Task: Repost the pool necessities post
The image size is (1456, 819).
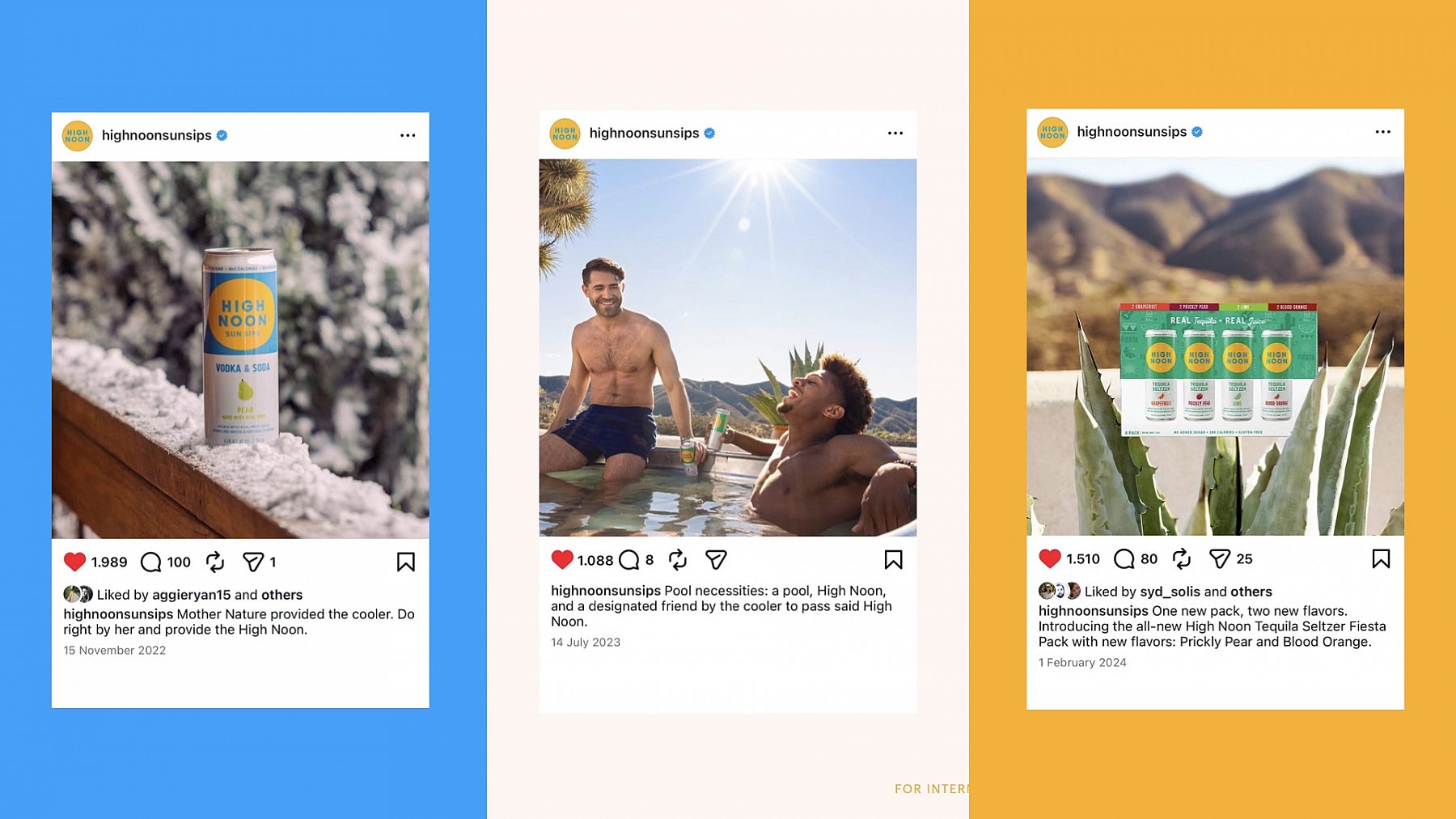Action: tap(678, 559)
